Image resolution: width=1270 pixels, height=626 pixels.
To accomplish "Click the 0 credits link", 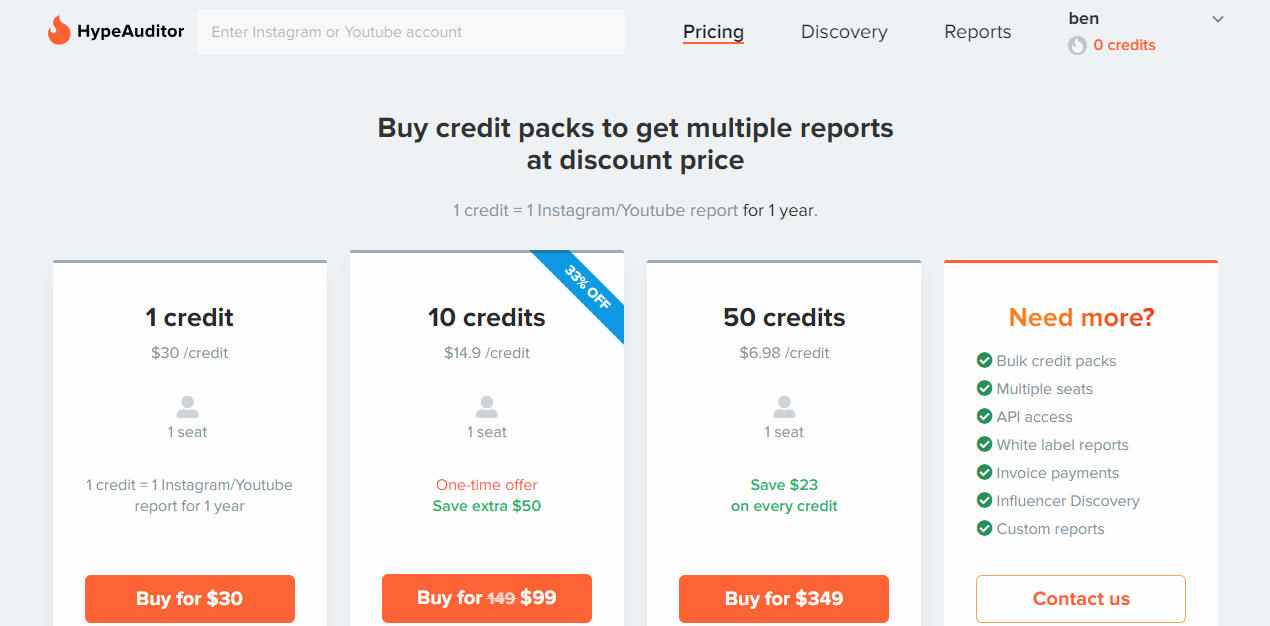I will [x=1124, y=45].
